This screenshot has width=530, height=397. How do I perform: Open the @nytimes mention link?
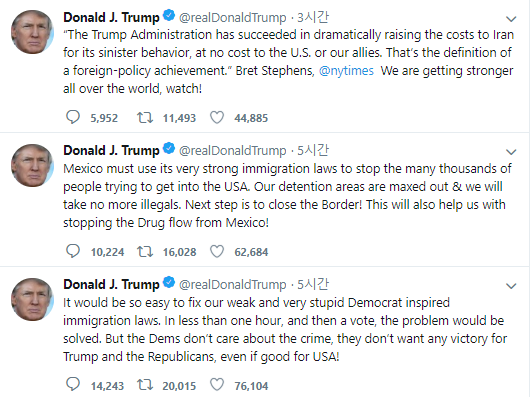coord(346,71)
